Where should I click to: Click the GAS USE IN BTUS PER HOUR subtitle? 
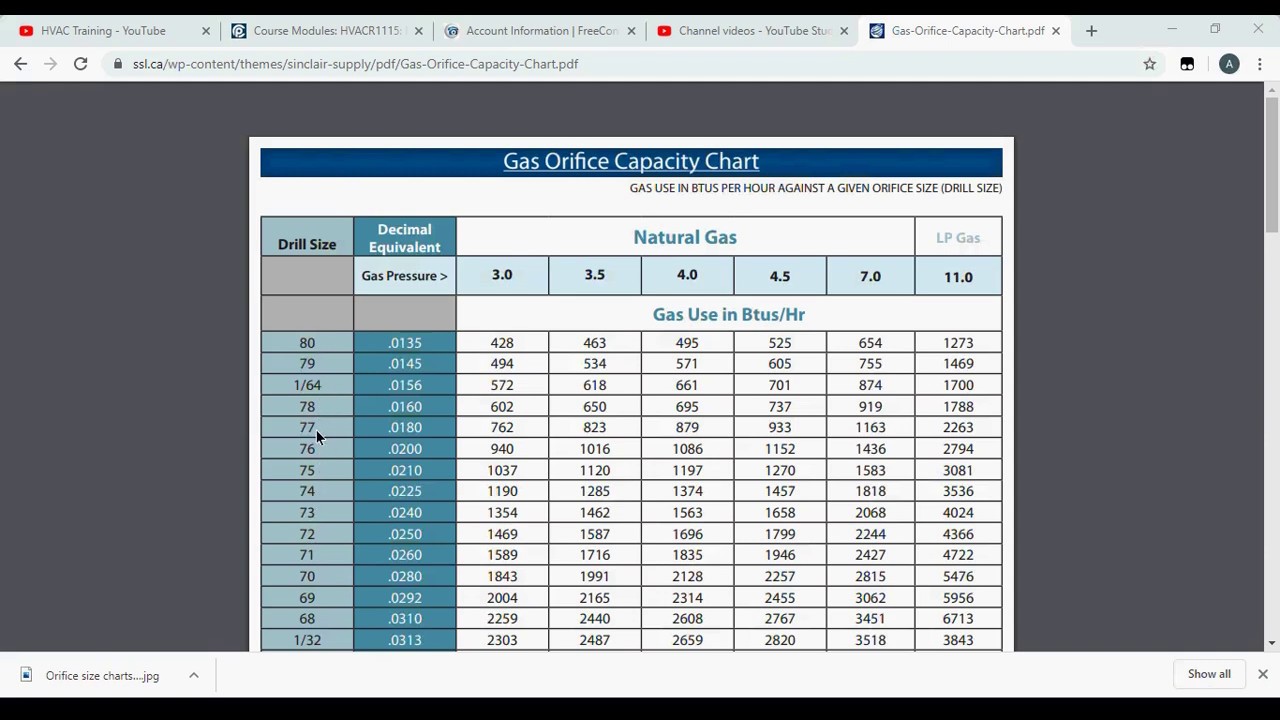[816, 188]
